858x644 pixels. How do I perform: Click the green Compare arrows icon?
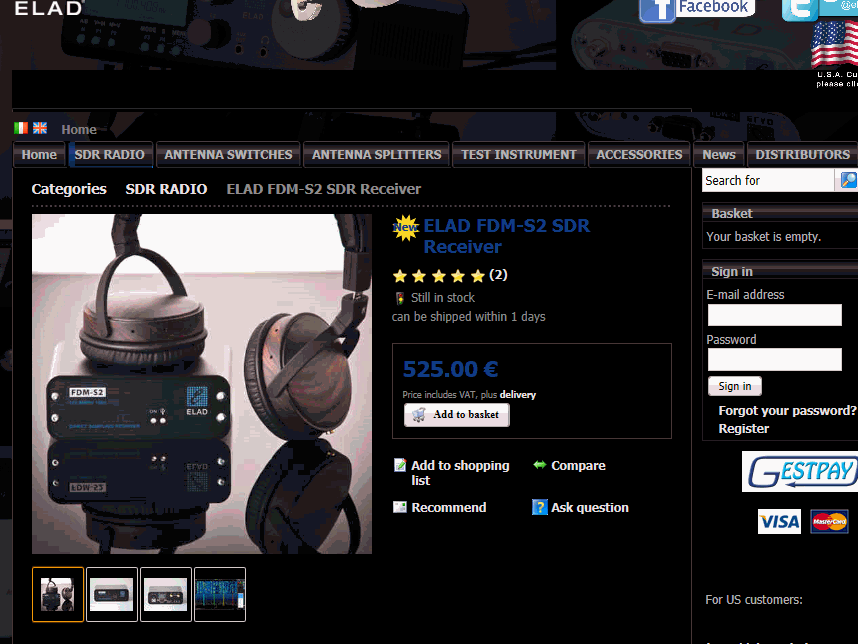[x=540, y=465]
